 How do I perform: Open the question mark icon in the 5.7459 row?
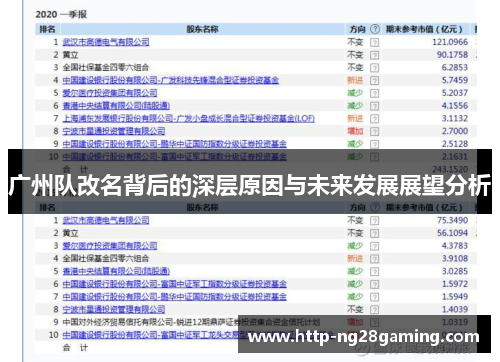(x=375, y=80)
